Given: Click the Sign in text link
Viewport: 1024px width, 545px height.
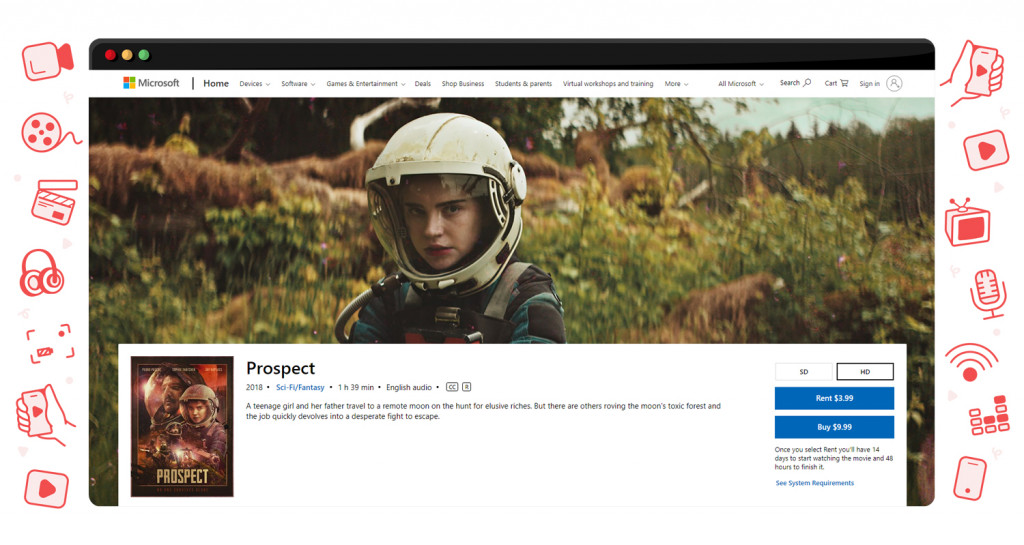Looking at the screenshot, I should tap(869, 84).
